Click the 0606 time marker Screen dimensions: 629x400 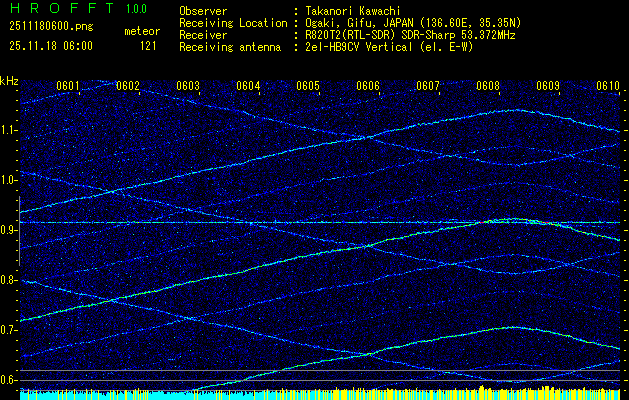[368, 85]
